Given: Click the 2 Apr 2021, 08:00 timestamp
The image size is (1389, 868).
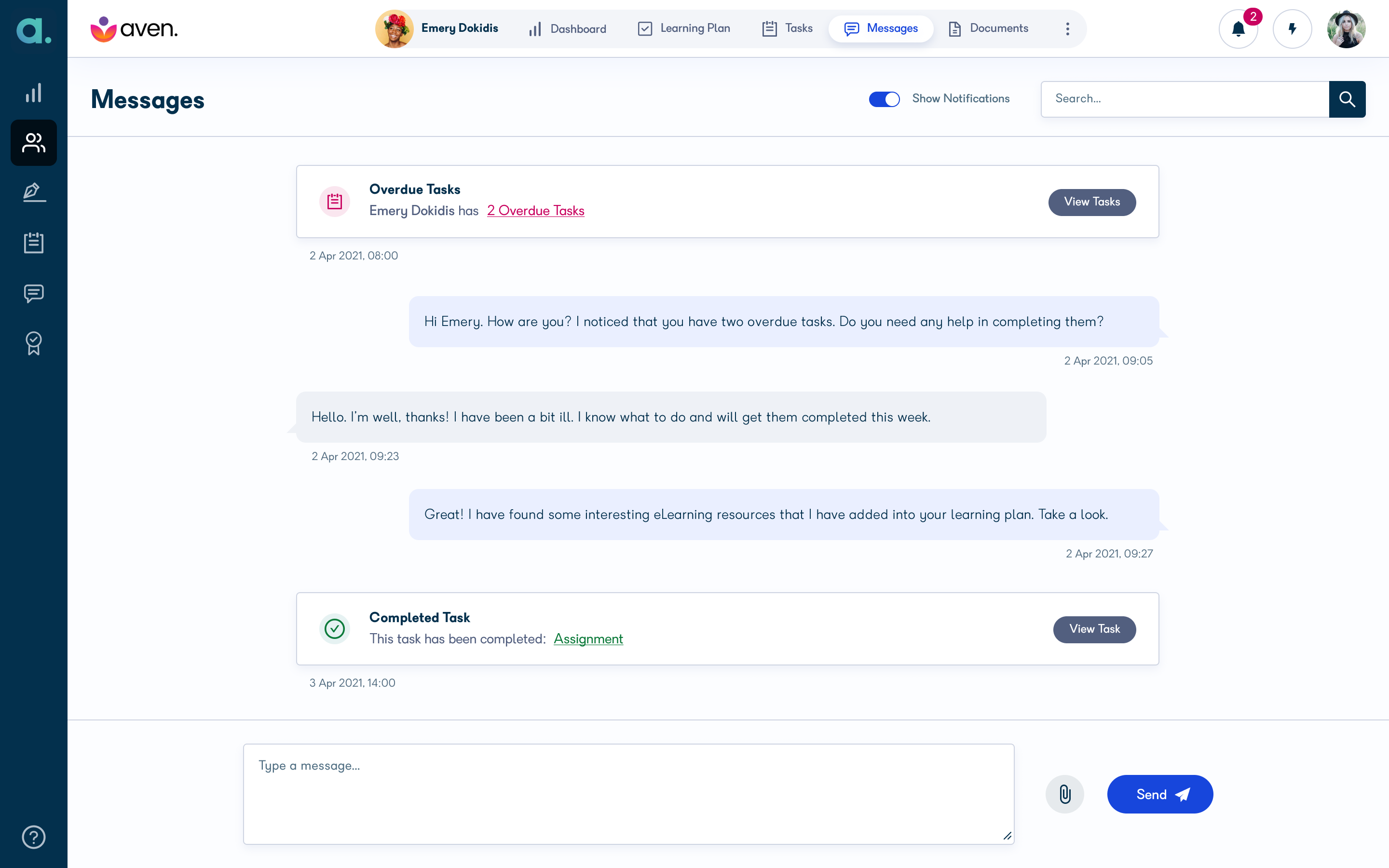Looking at the screenshot, I should click(x=354, y=256).
